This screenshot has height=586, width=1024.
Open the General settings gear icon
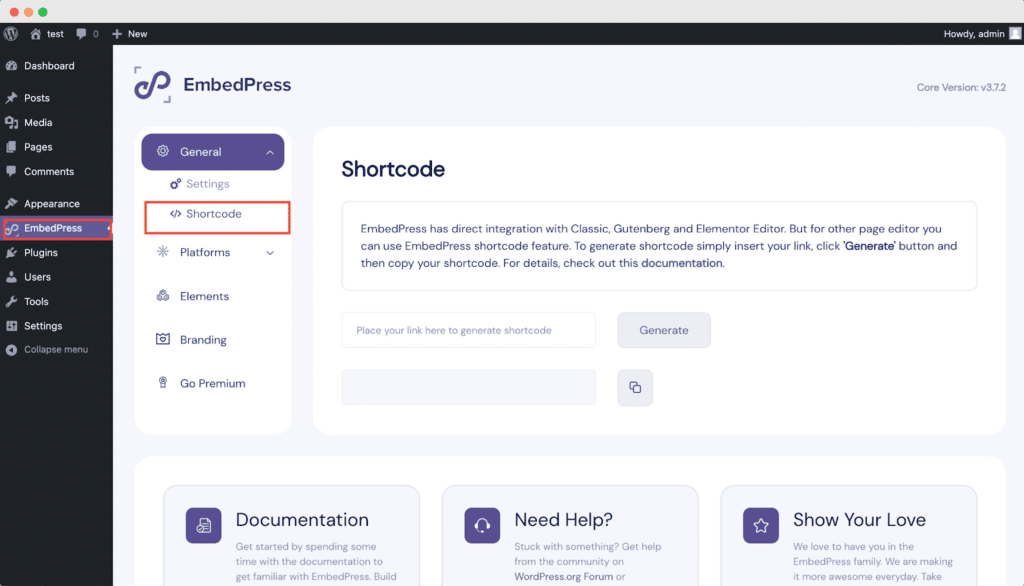[x=163, y=151]
